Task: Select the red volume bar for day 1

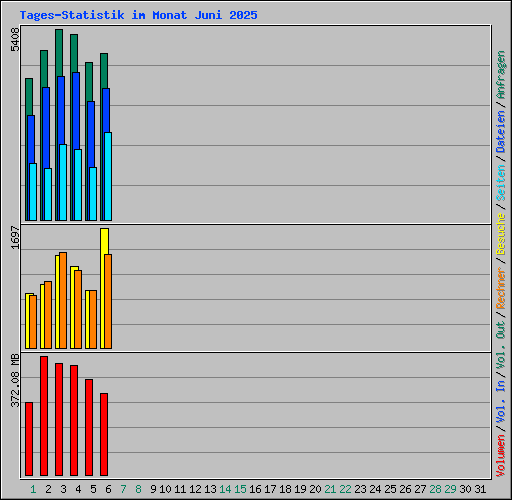Action: pos(29,439)
